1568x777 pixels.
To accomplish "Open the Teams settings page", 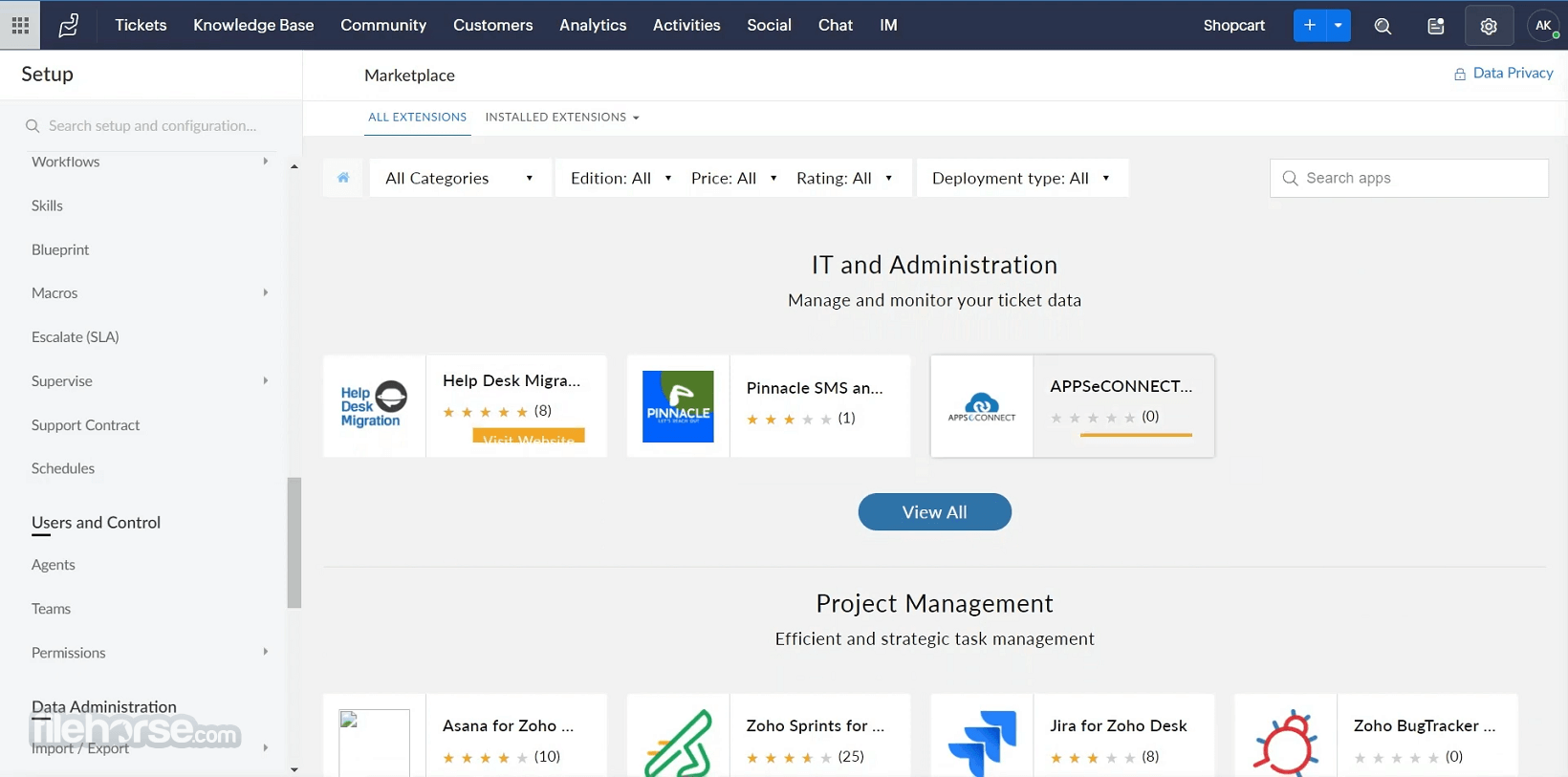I will 52,609.
